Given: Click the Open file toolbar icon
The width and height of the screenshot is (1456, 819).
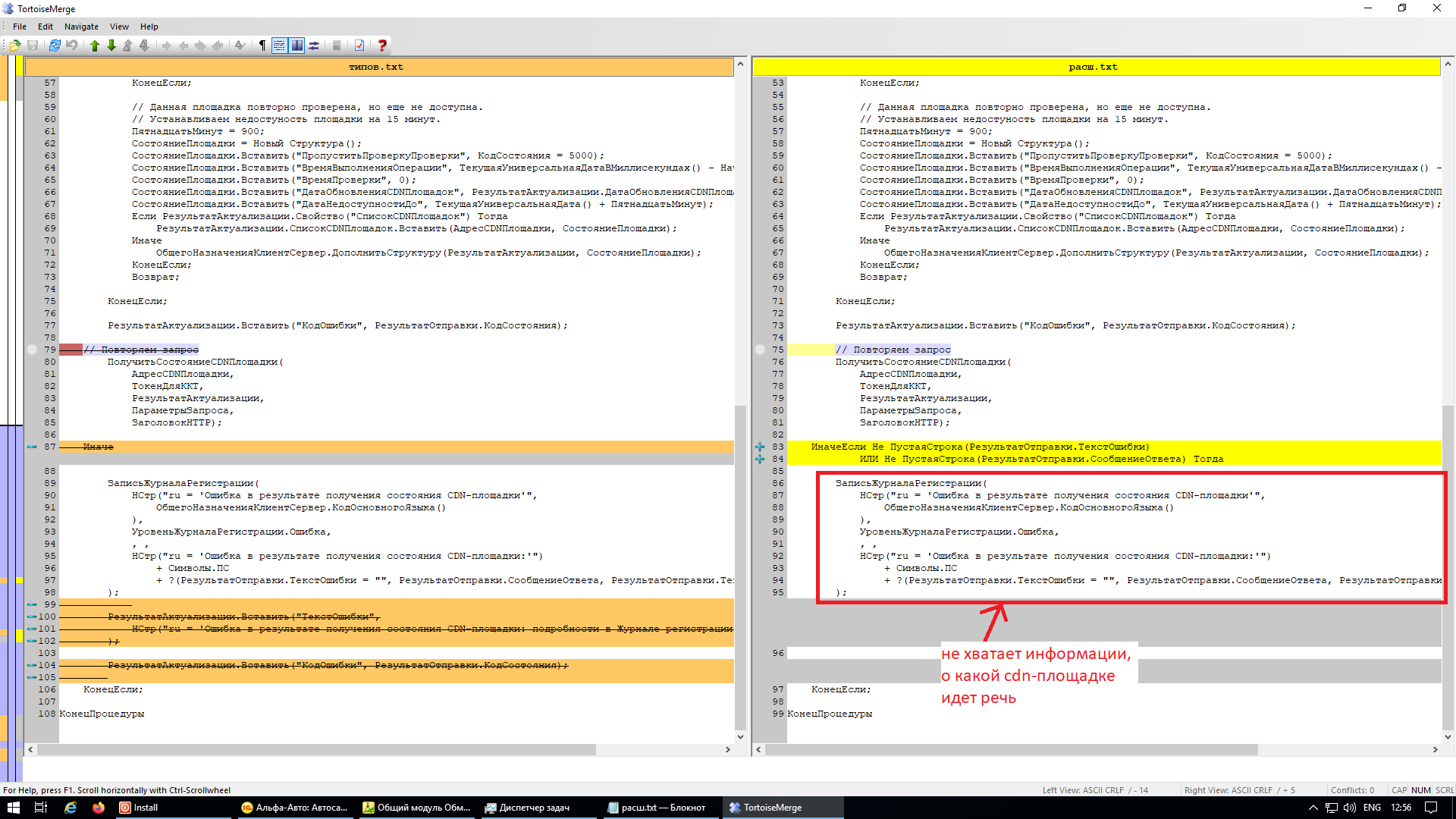Looking at the screenshot, I should pos(15,45).
